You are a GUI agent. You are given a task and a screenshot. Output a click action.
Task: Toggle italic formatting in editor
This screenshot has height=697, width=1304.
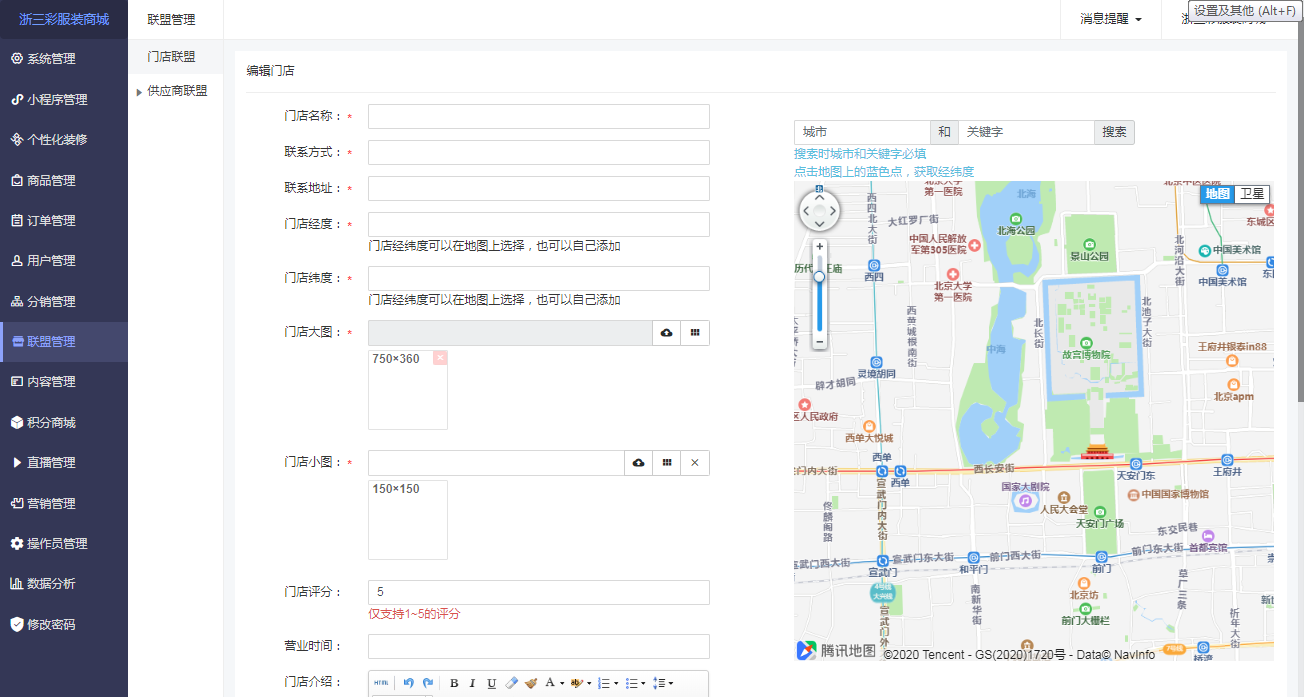click(x=473, y=683)
